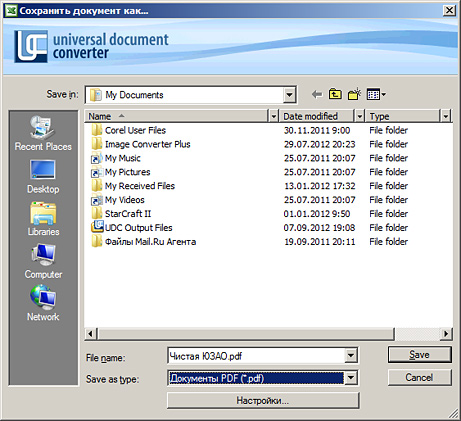Select the 'StarCraft II' name text

pyautogui.click(x=128, y=214)
